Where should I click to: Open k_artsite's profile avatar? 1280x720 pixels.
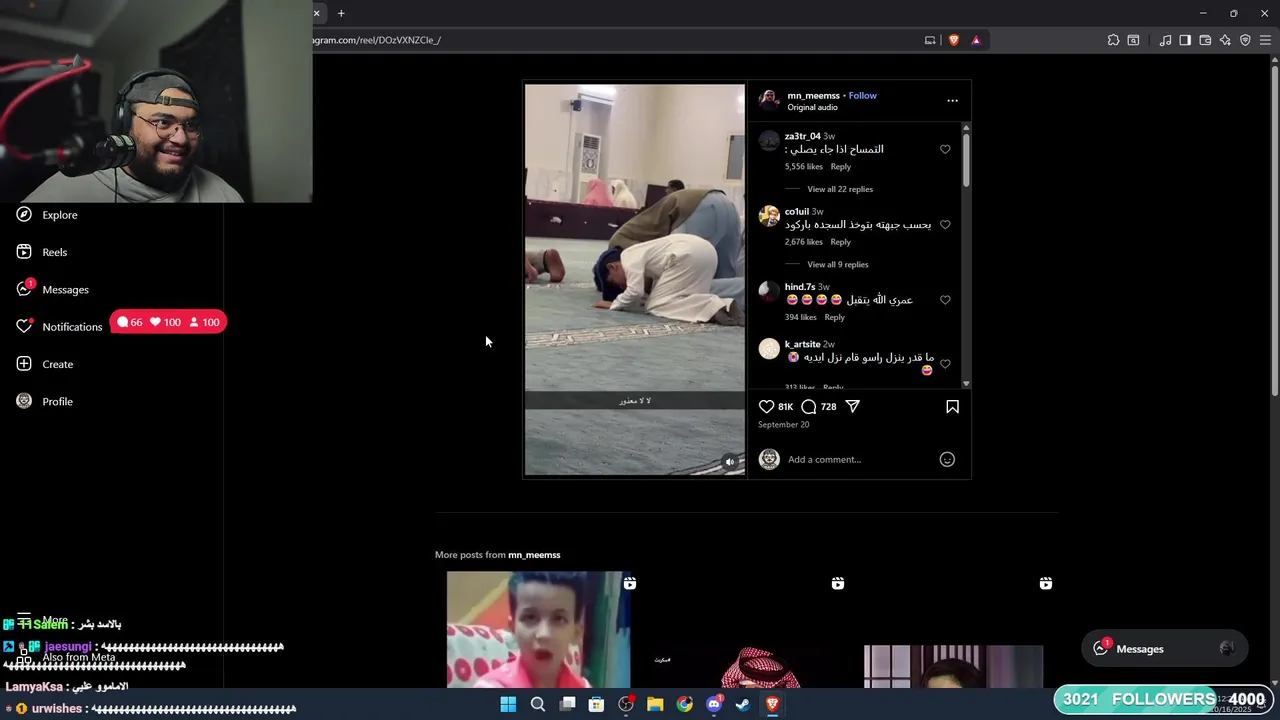click(x=769, y=349)
